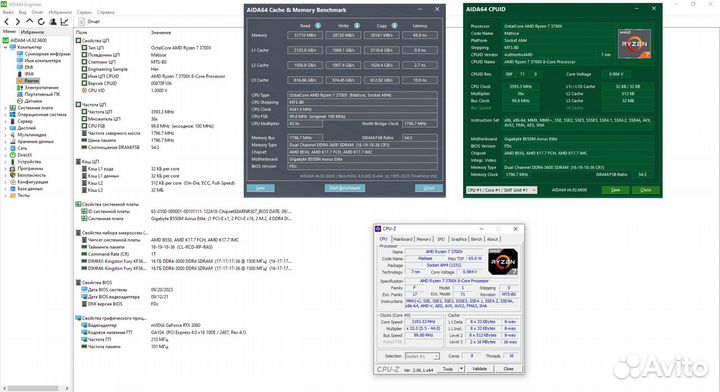Image resolution: width=720 pixels, height=392 pixels.
Task: Click Close in the Cache & Memory Benchmark window
Action: pyautogui.click(x=429, y=188)
